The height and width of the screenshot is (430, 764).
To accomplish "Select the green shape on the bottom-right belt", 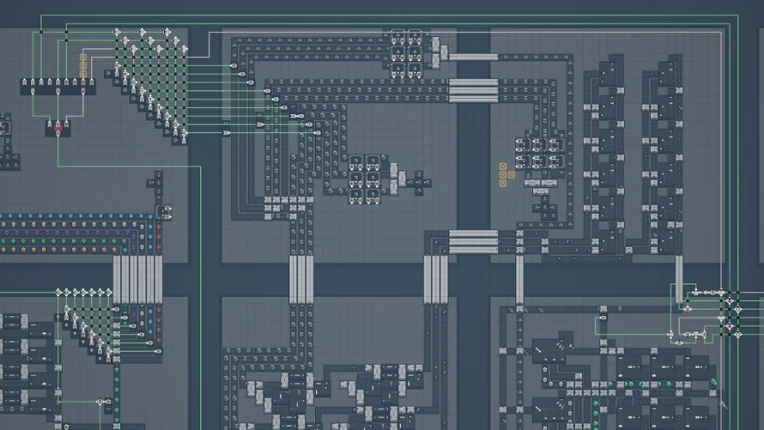I will pos(713,382).
